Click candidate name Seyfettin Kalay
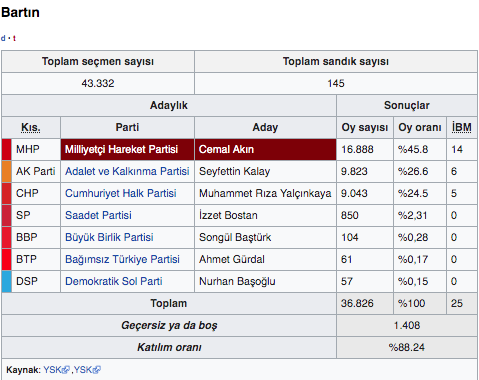The width and height of the screenshot is (479, 380). point(235,171)
